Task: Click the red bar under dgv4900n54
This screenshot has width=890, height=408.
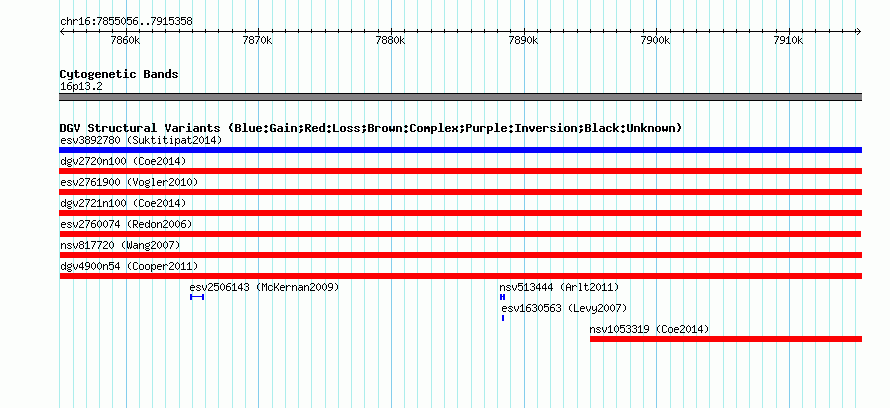Action: click(x=460, y=276)
